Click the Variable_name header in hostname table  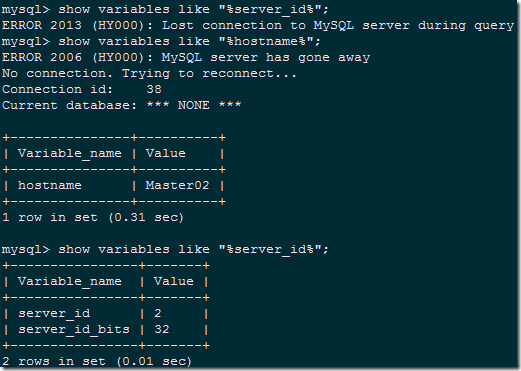click(x=70, y=154)
